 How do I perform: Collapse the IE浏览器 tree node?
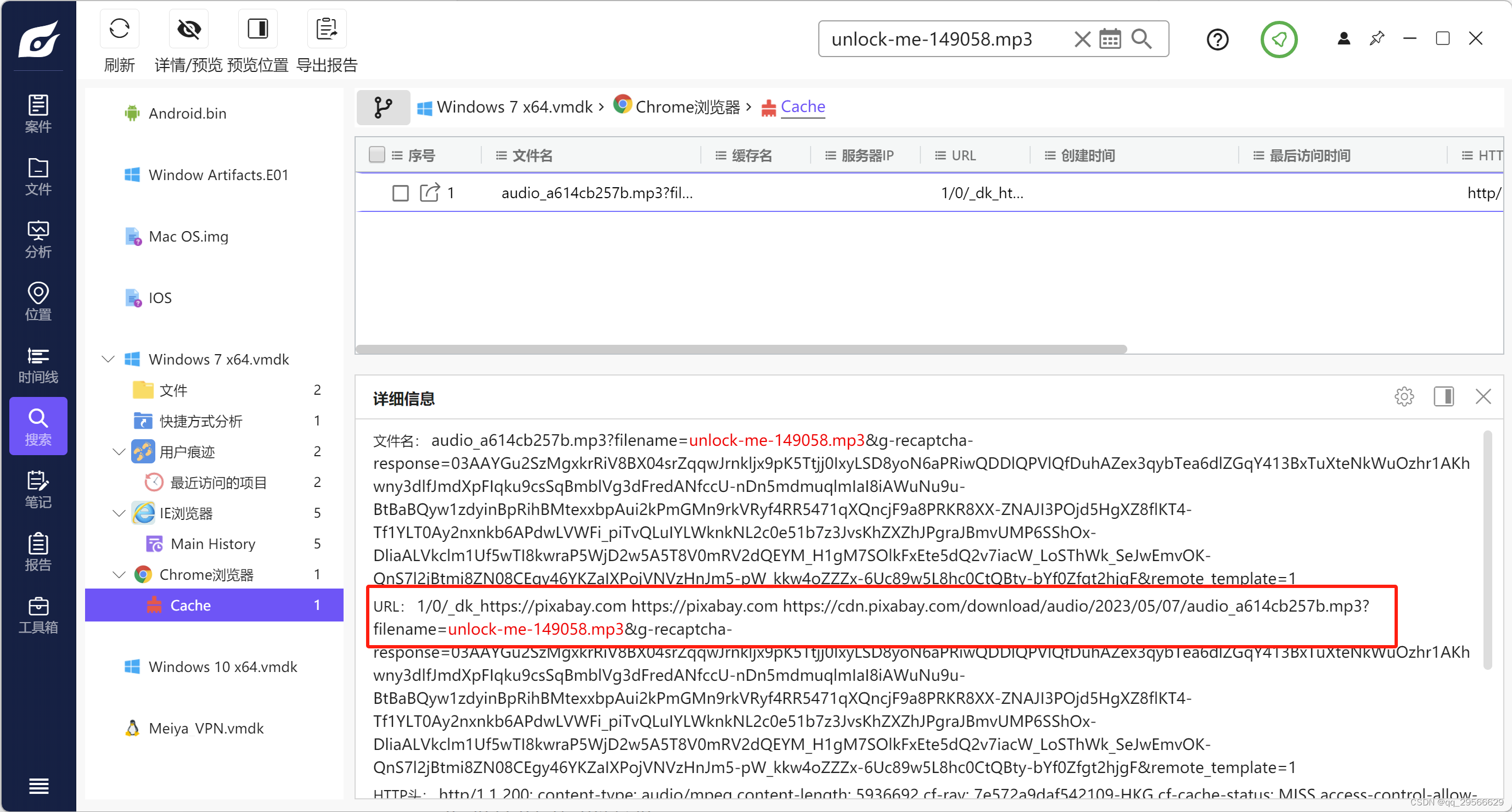[119, 513]
